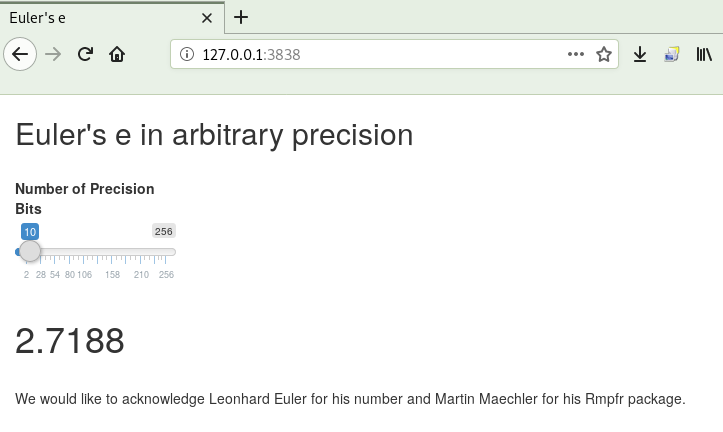723x432 pixels.
Task: Close the Euler's e tab
Action: [x=207, y=18]
